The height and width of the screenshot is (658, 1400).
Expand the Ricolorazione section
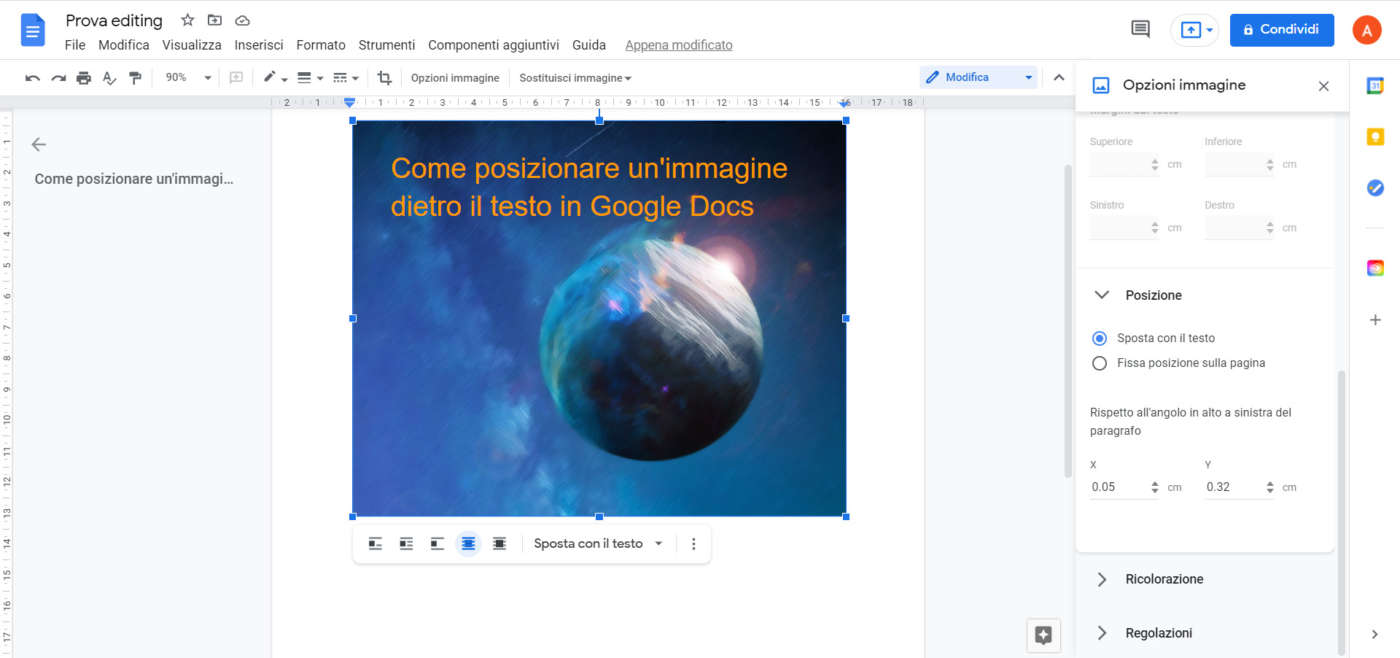coord(1164,579)
